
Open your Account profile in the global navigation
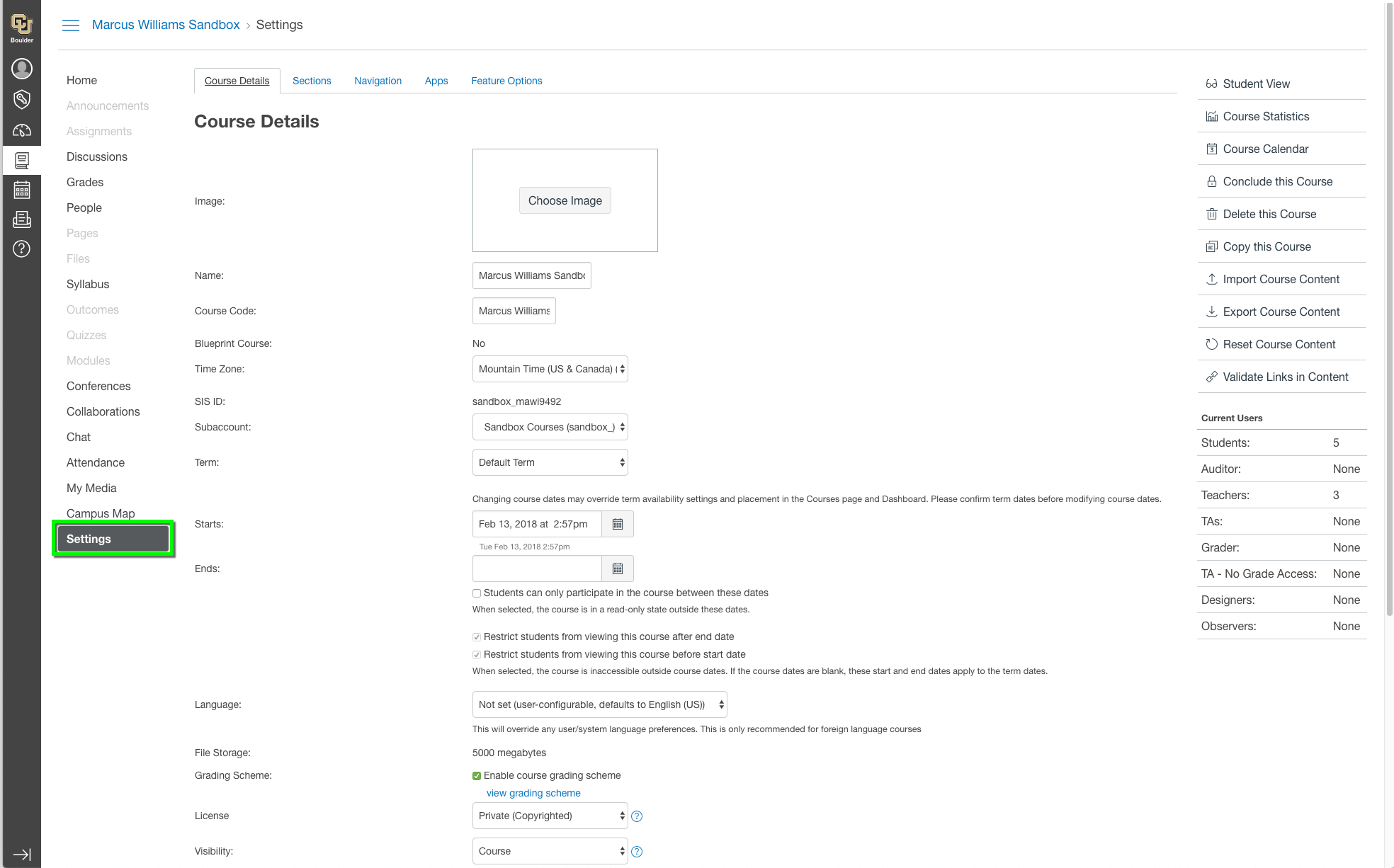tap(21, 69)
